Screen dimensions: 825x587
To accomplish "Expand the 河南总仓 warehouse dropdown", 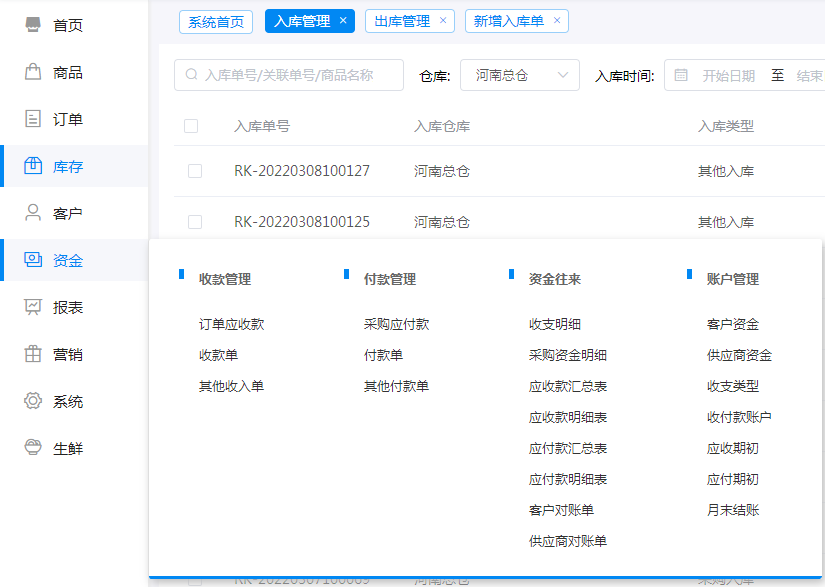I will pyautogui.click(x=520, y=75).
